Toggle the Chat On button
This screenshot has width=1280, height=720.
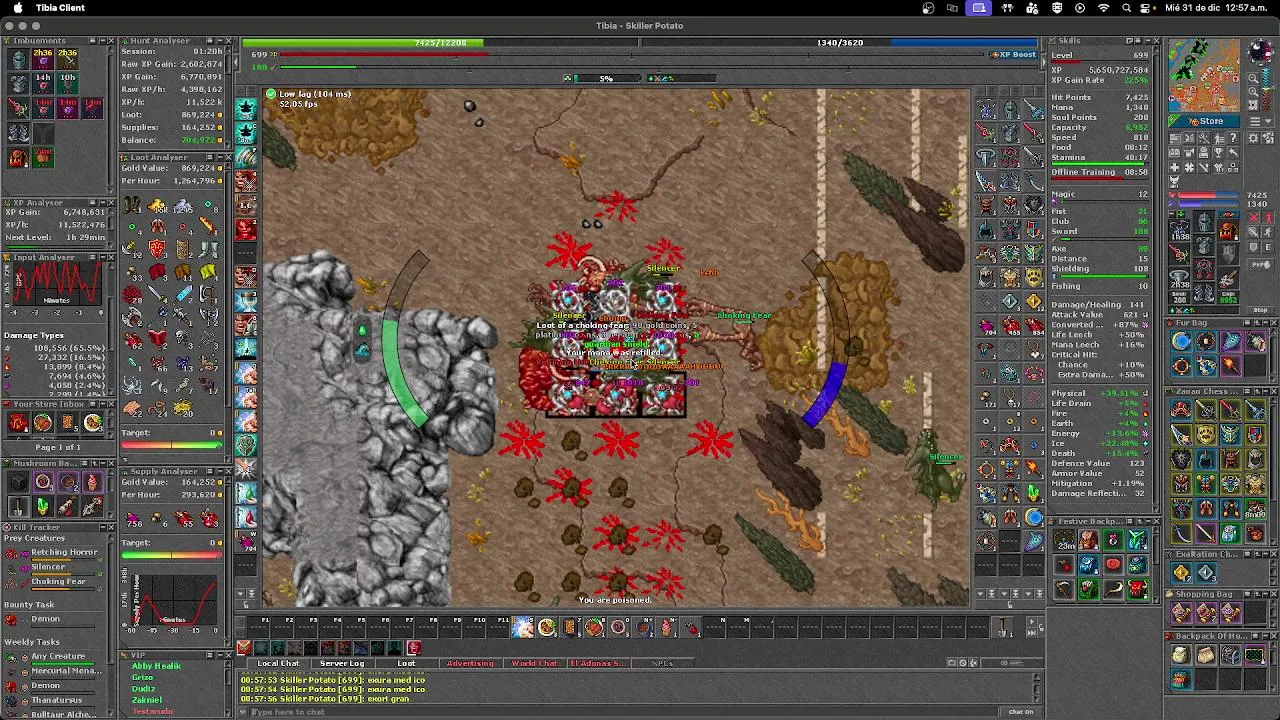[x=1020, y=712]
